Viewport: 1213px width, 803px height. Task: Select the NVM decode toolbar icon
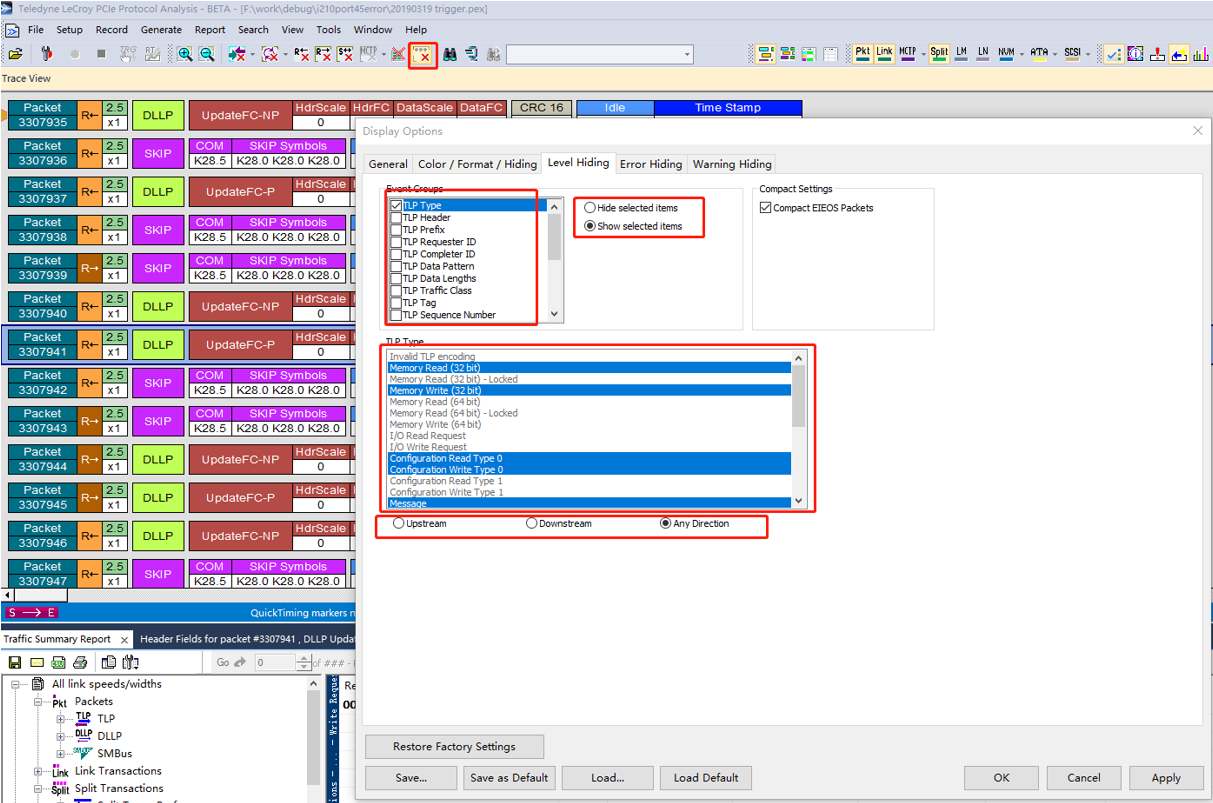pos(1005,52)
